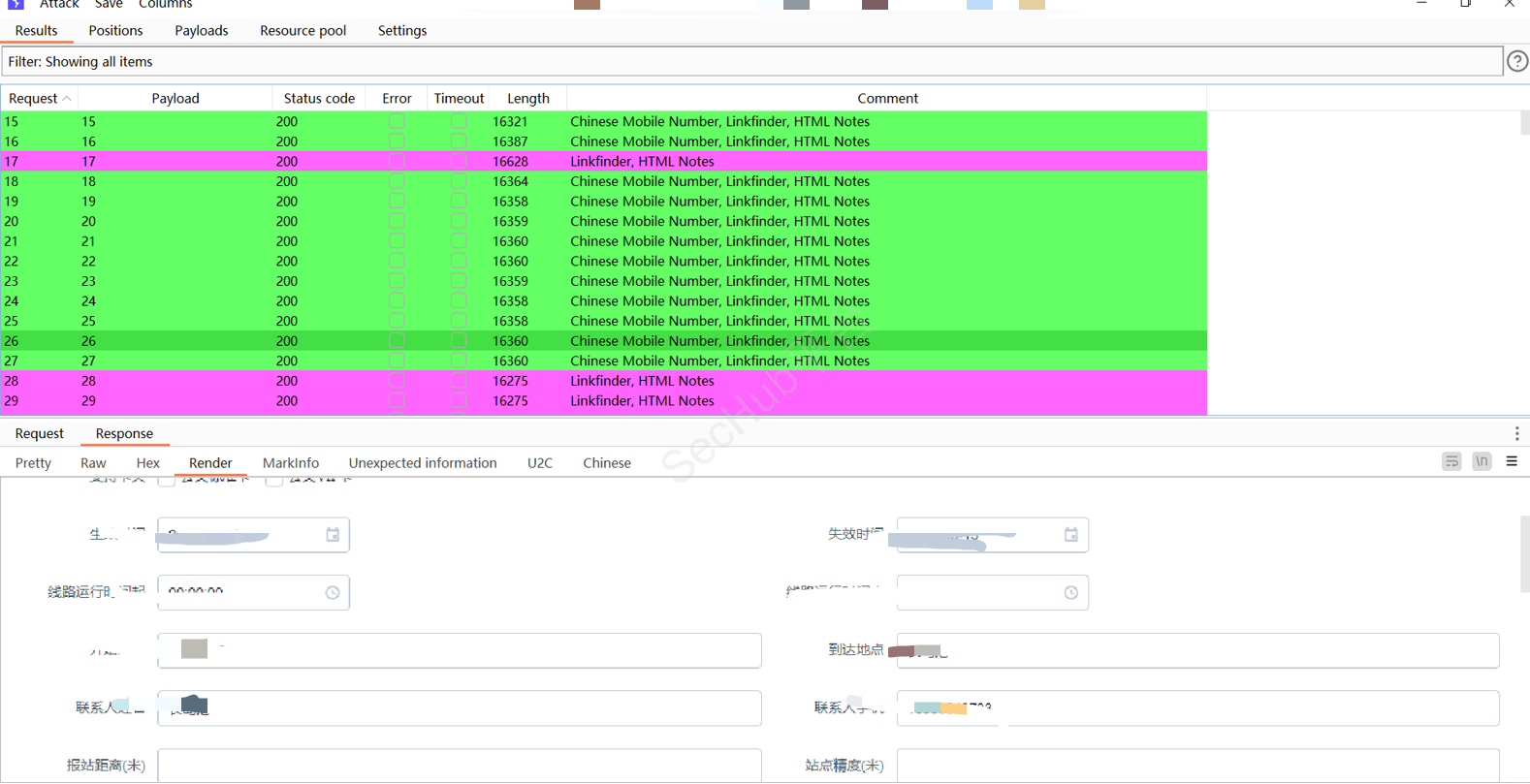Click the clock icon in 线路运行 time field

[333, 592]
